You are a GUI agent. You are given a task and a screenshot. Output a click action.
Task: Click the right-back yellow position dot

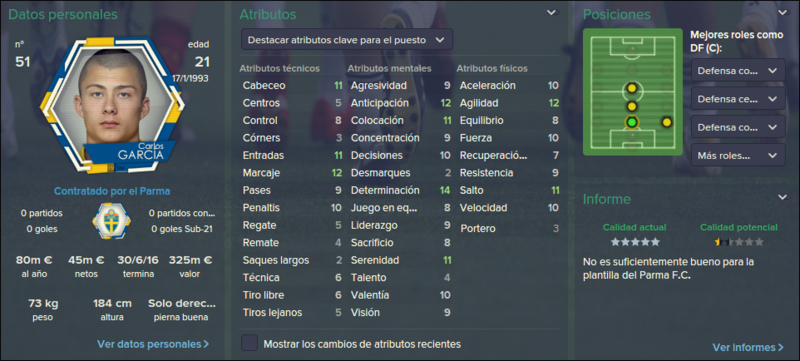tap(666, 122)
